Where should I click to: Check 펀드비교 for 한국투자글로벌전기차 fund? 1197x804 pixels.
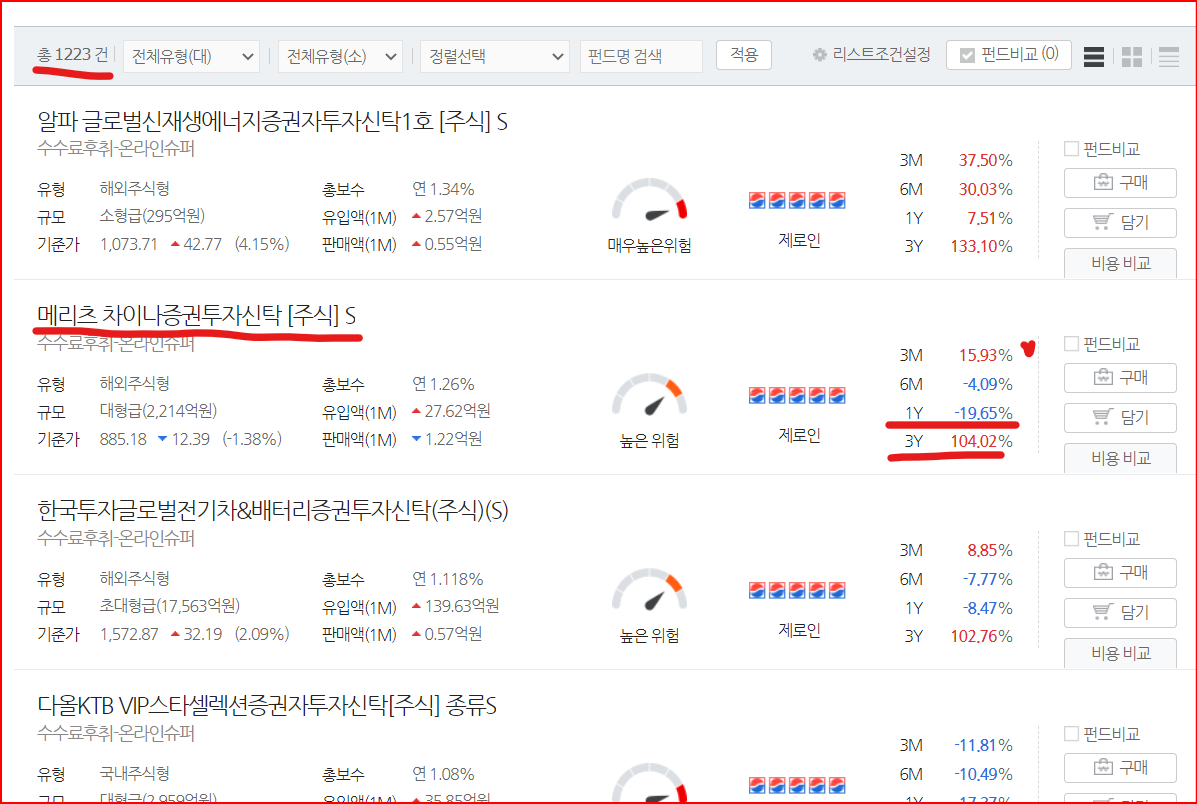point(1071,539)
